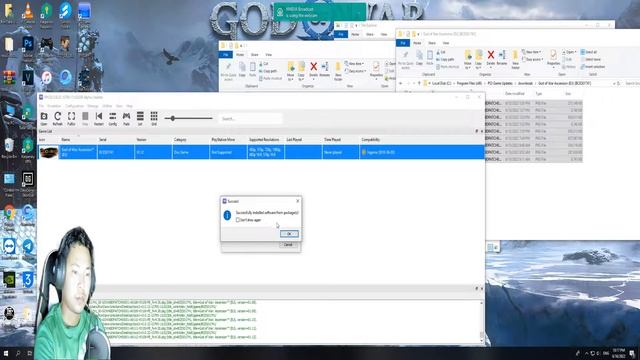Click the Back arrow in rightmost Explorer window
Viewport: 640px width, 360px height.
pyautogui.click(x=400, y=83)
